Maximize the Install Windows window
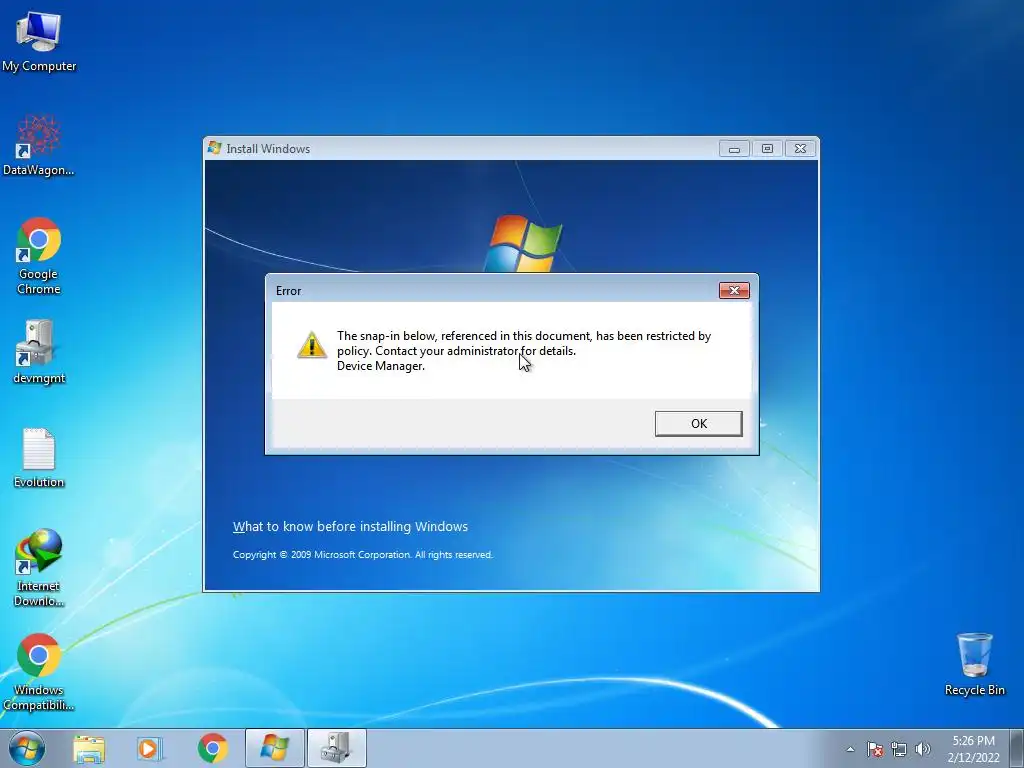Image resolution: width=1024 pixels, height=768 pixels. coord(767,149)
